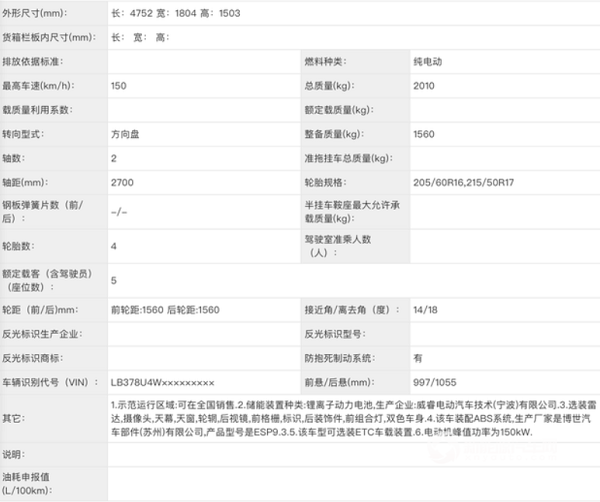Select the fuel type value 纯电动
The height and width of the screenshot is (502, 600).
click(427, 62)
